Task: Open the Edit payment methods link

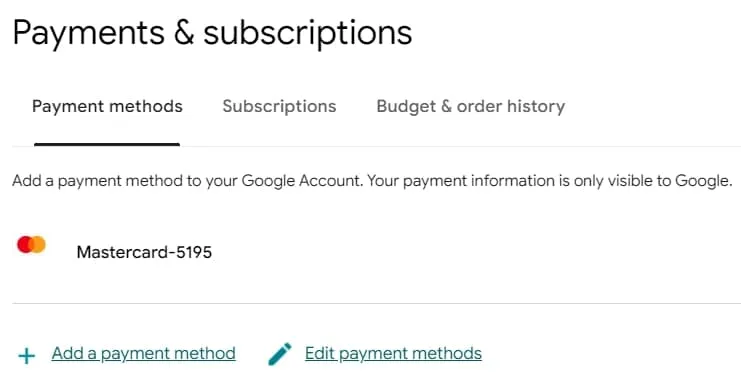Action: (393, 353)
